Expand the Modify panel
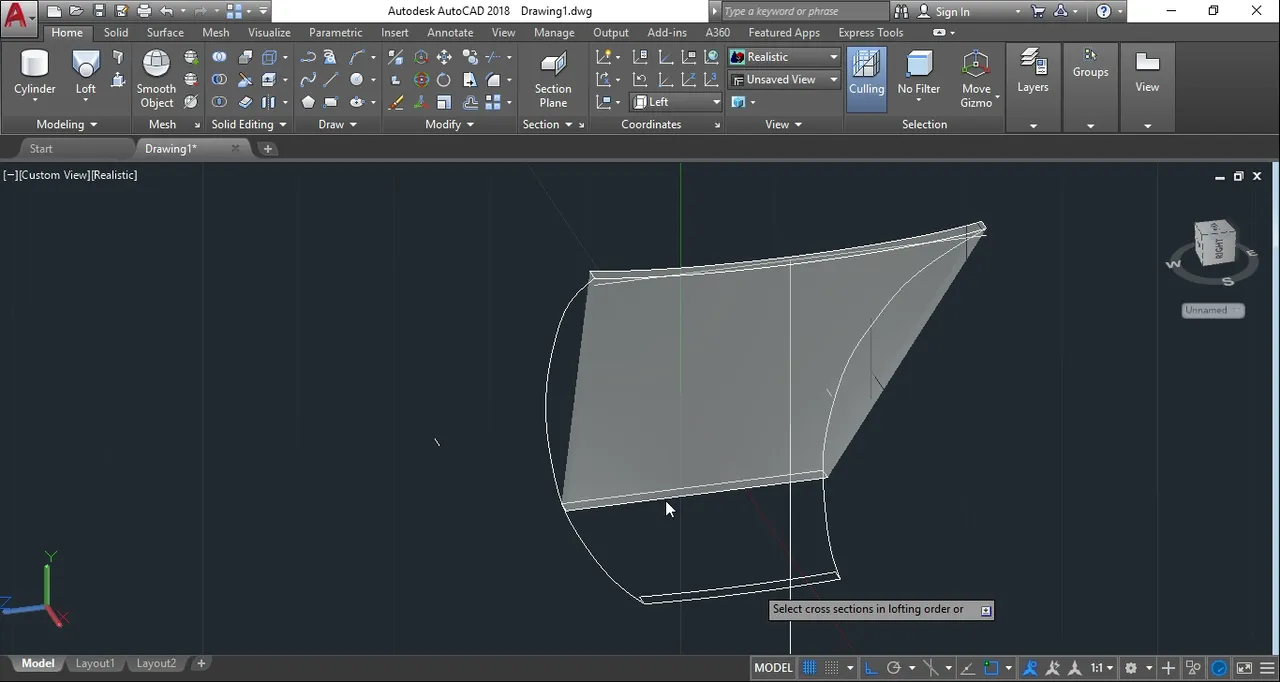 click(448, 124)
